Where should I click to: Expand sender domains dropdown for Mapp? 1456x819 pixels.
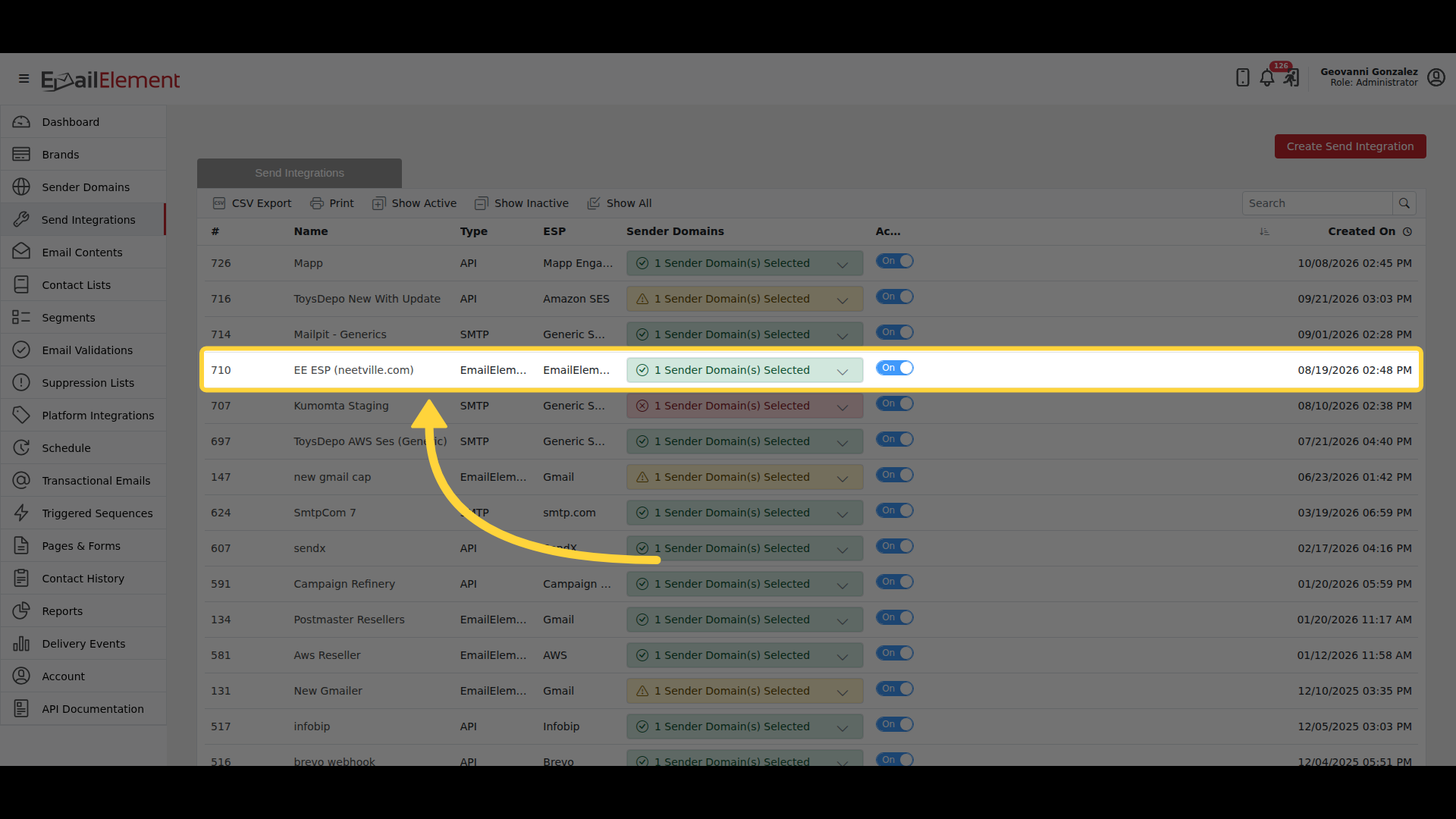click(745, 263)
